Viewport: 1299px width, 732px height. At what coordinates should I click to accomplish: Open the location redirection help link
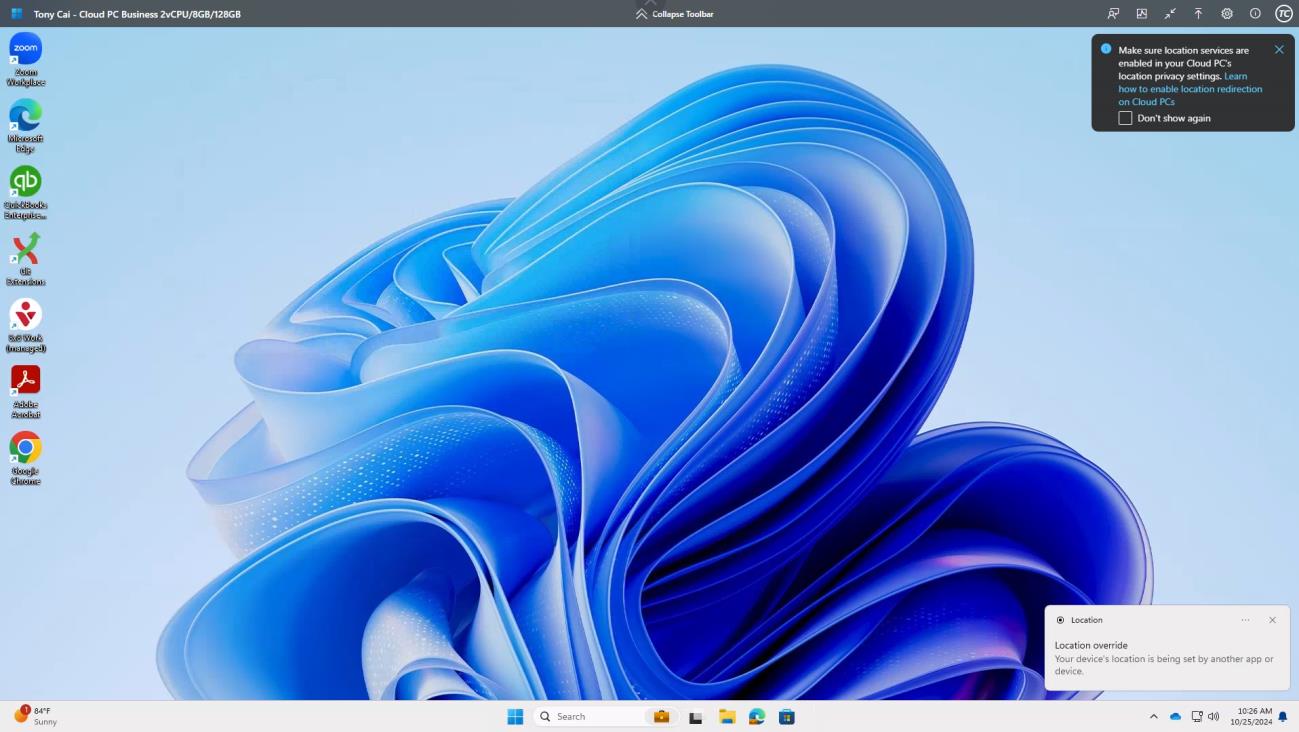(x=1190, y=89)
